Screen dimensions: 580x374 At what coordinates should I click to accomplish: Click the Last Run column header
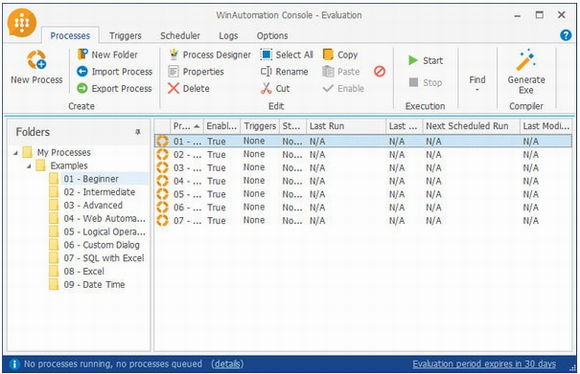coord(346,126)
